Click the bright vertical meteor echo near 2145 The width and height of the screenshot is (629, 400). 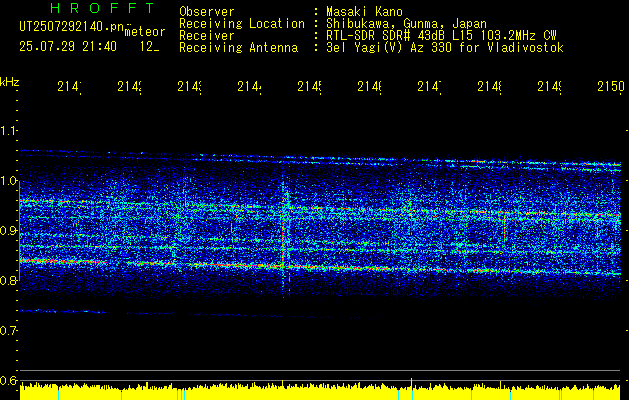coord(284,237)
